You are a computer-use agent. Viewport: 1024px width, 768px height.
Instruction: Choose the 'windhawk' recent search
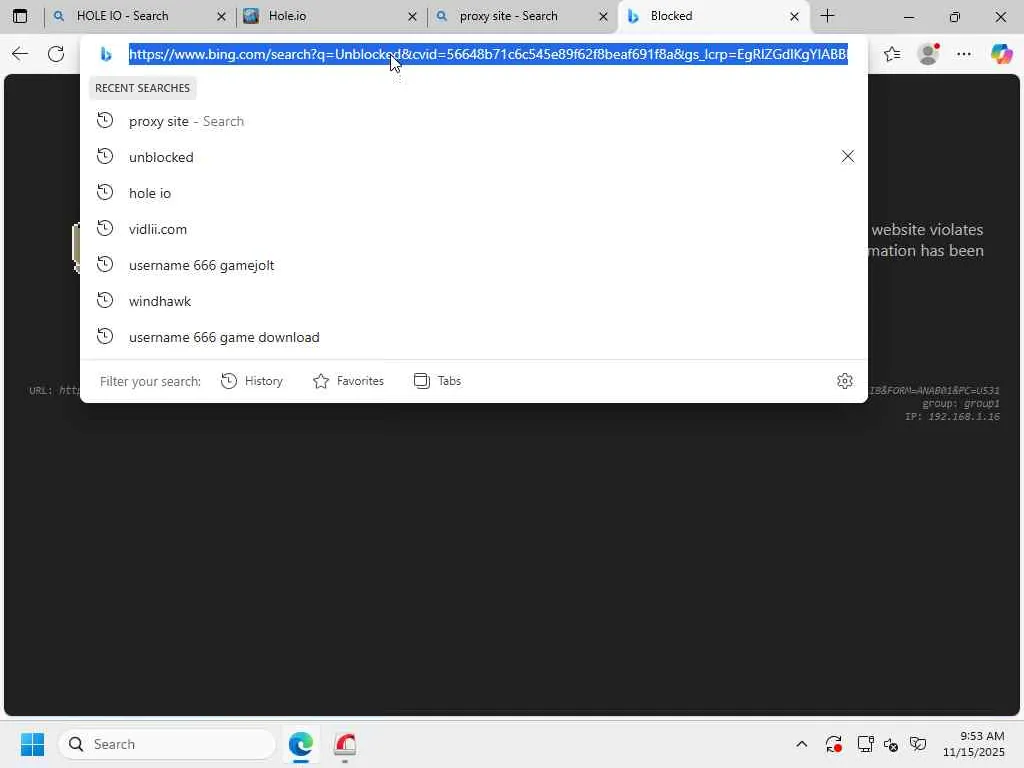tap(473, 301)
